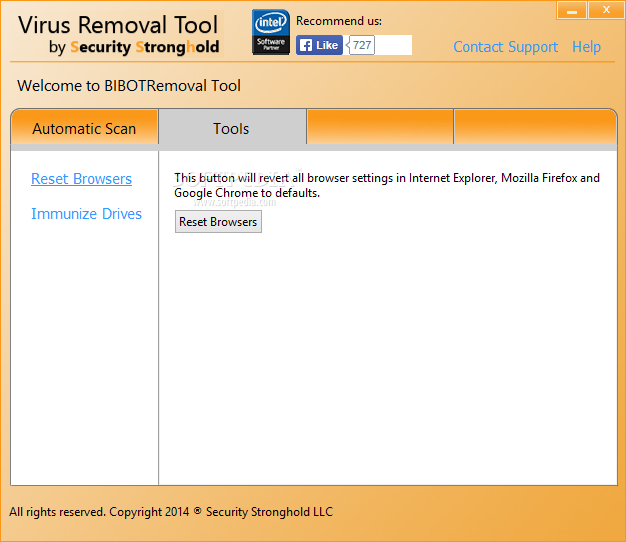Select the Tools tab

[231, 129]
